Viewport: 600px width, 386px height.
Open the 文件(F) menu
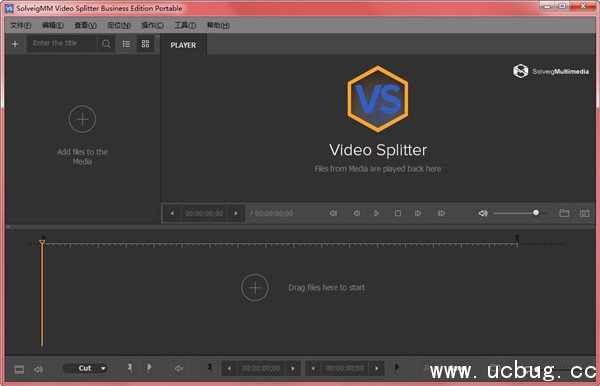click(x=20, y=25)
